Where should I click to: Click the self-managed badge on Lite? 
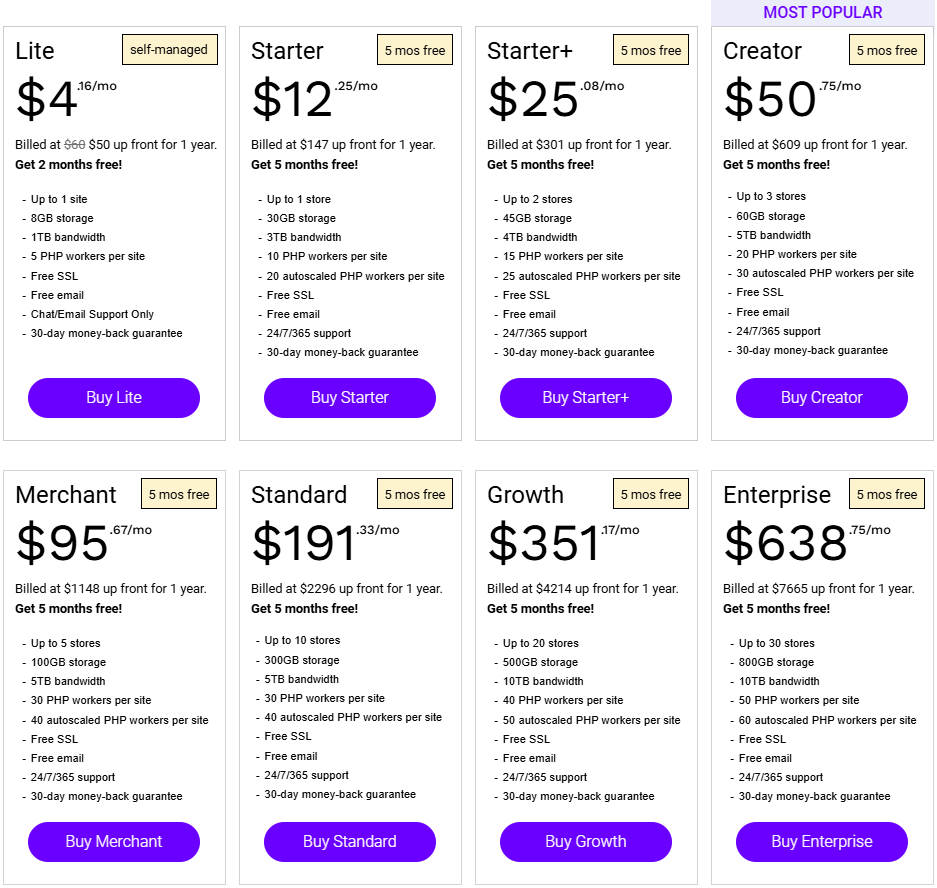pos(169,50)
